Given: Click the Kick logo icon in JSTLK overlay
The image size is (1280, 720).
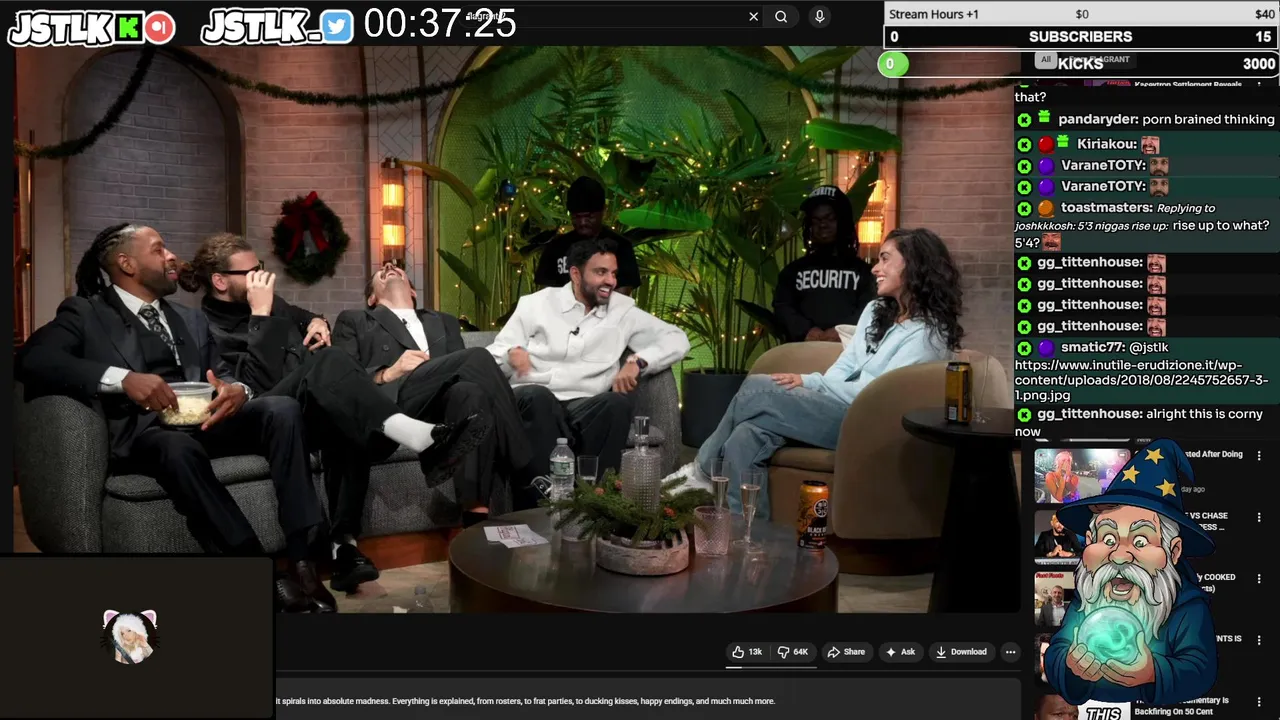Looking at the screenshot, I should point(128,28).
